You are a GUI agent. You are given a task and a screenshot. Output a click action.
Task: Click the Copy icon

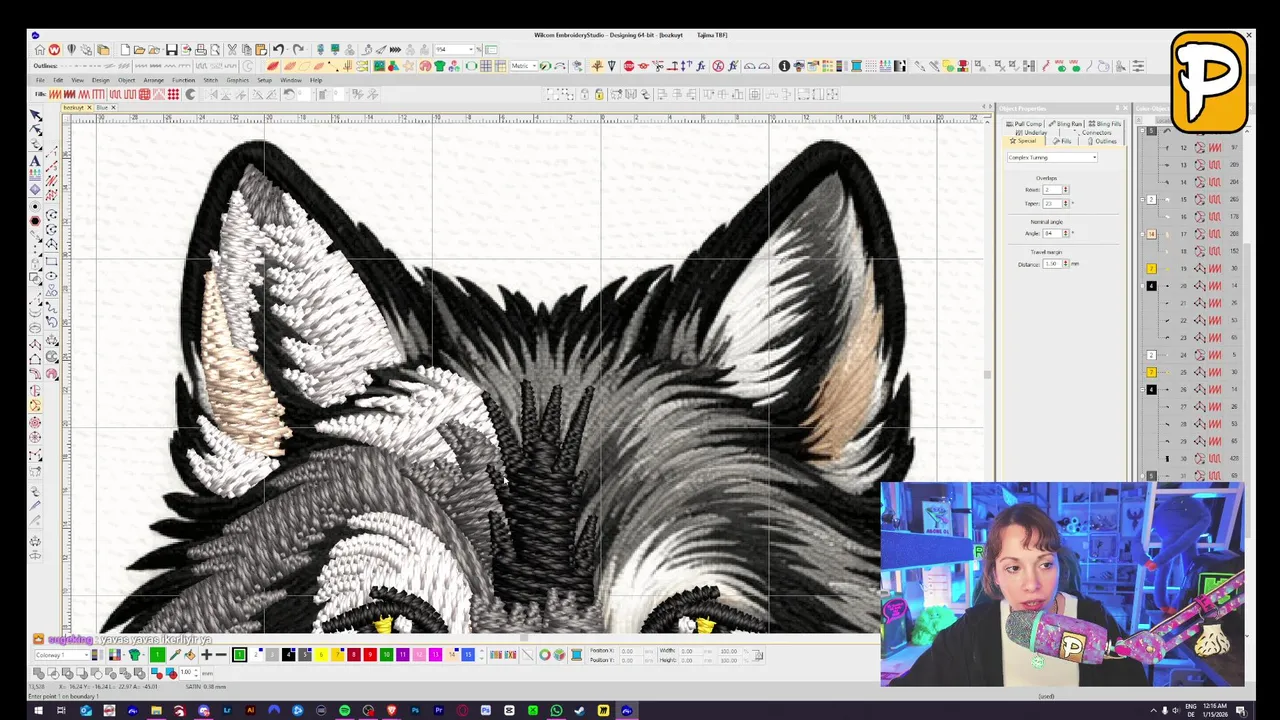point(246,50)
